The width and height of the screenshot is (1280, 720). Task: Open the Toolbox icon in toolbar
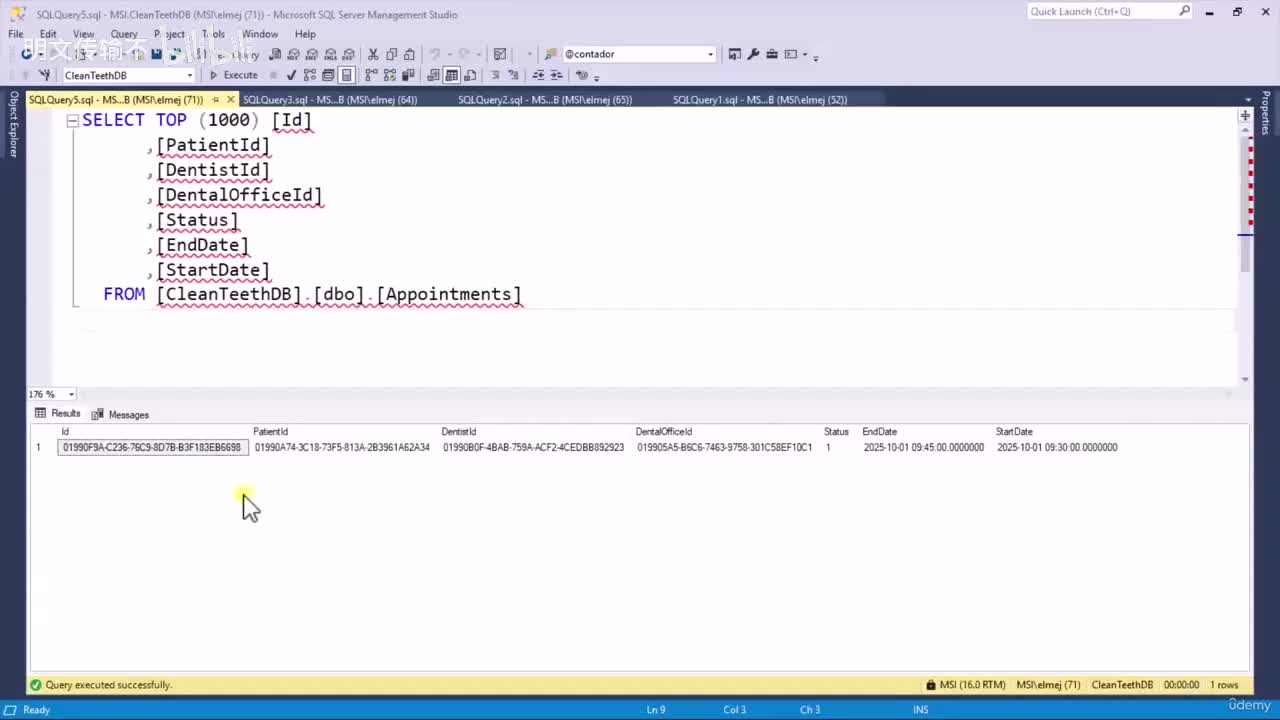click(772, 54)
